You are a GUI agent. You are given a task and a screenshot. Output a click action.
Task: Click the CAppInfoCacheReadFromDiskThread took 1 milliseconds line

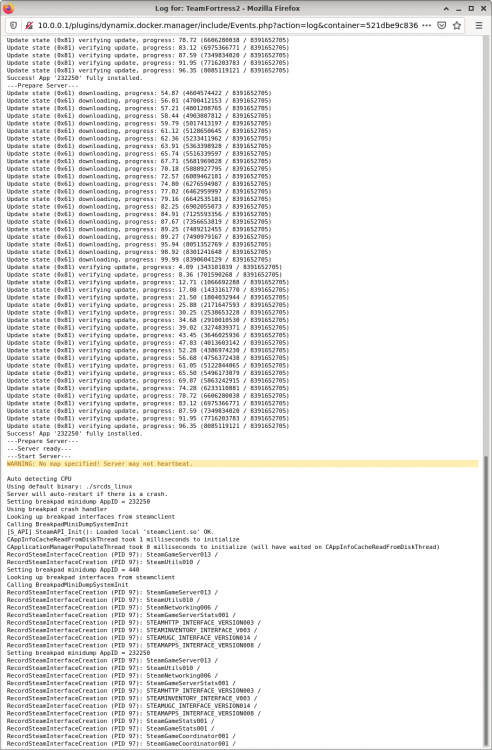(x=123, y=540)
